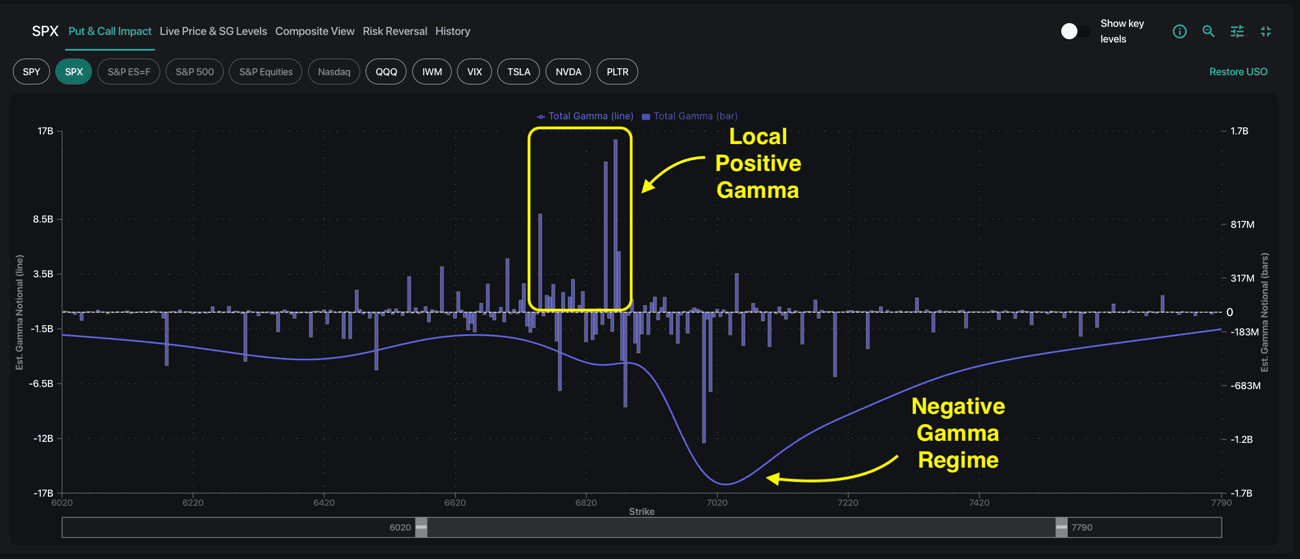The width and height of the screenshot is (1300, 559).
Task: Open the Risk Reversal tab
Action: (394, 32)
